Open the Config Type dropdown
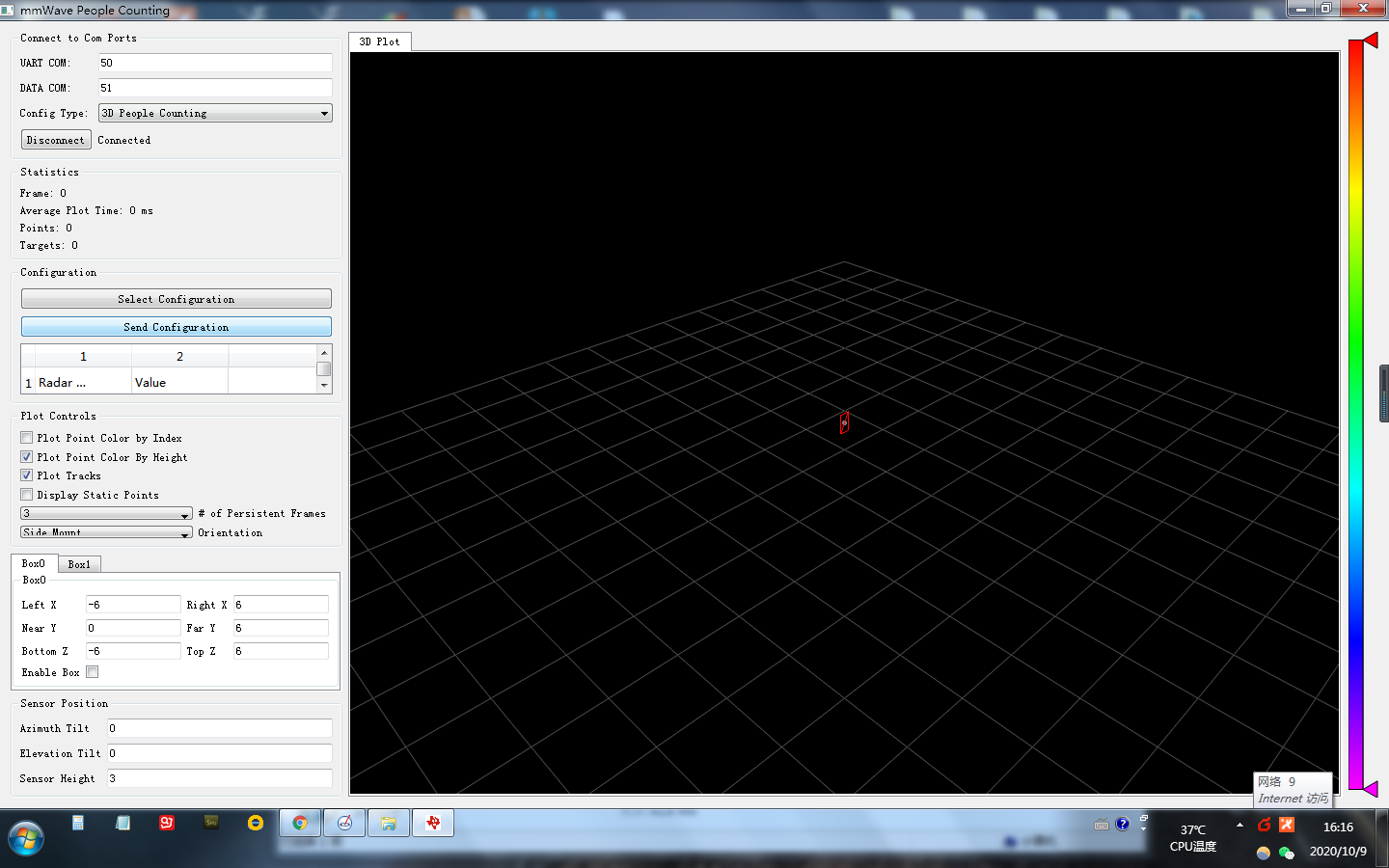Viewport: 1389px width, 868px height. point(215,113)
